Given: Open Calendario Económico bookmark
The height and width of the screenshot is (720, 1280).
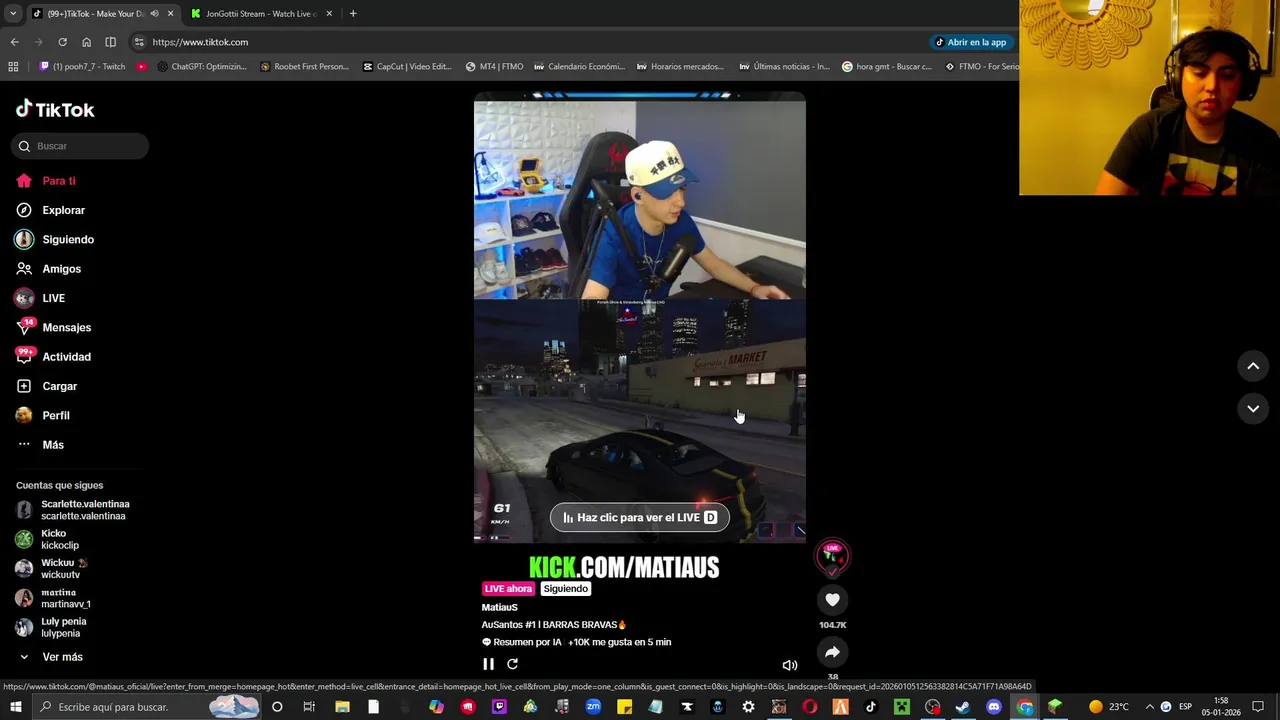Looking at the screenshot, I should [580, 67].
